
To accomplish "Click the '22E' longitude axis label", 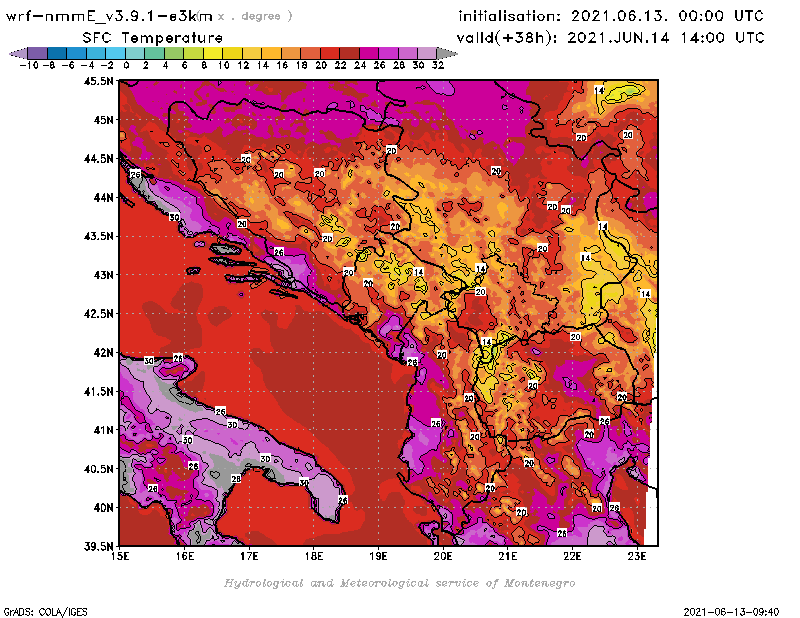I will tap(572, 556).
